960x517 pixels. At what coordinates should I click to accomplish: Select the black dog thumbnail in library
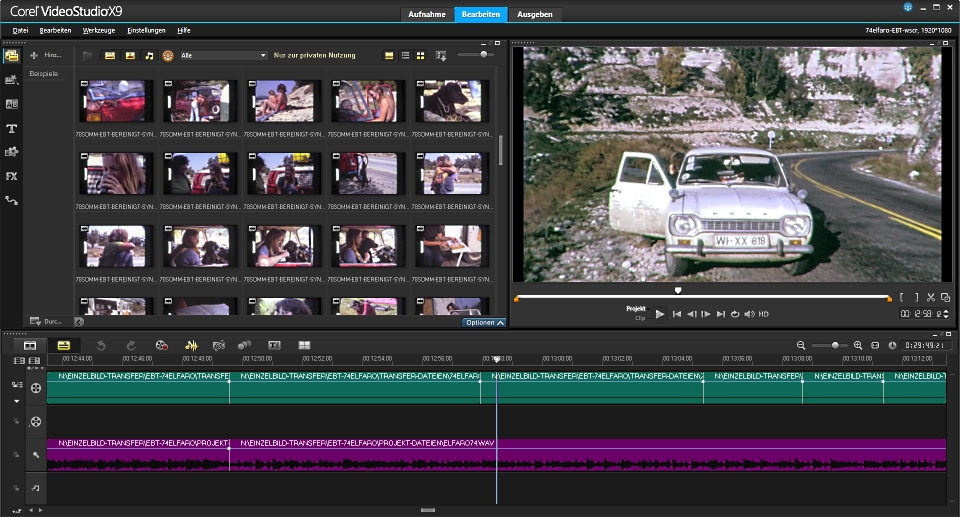(450, 101)
